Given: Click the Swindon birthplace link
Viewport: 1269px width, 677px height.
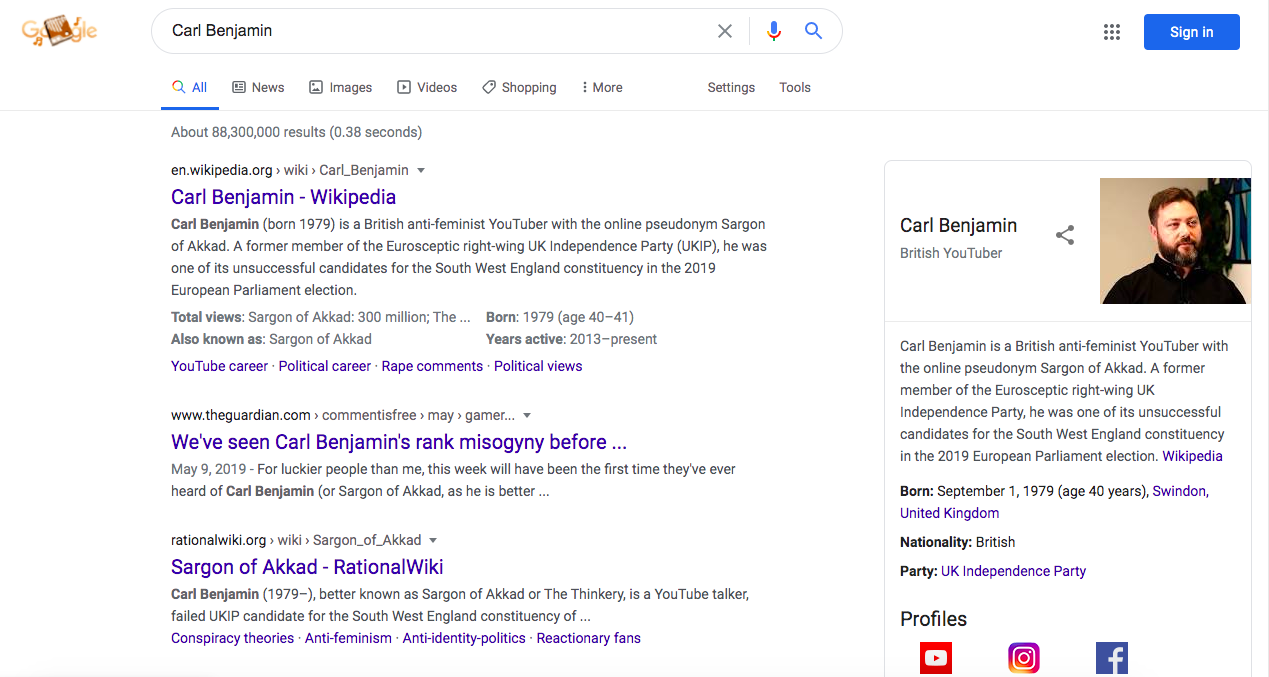Looking at the screenshot, I should tap(1179, 491).
